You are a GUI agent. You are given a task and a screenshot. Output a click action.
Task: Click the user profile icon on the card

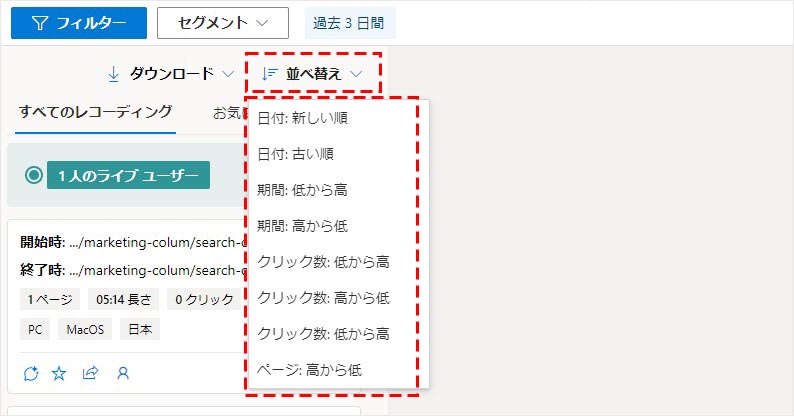click(x=123, y=373)
